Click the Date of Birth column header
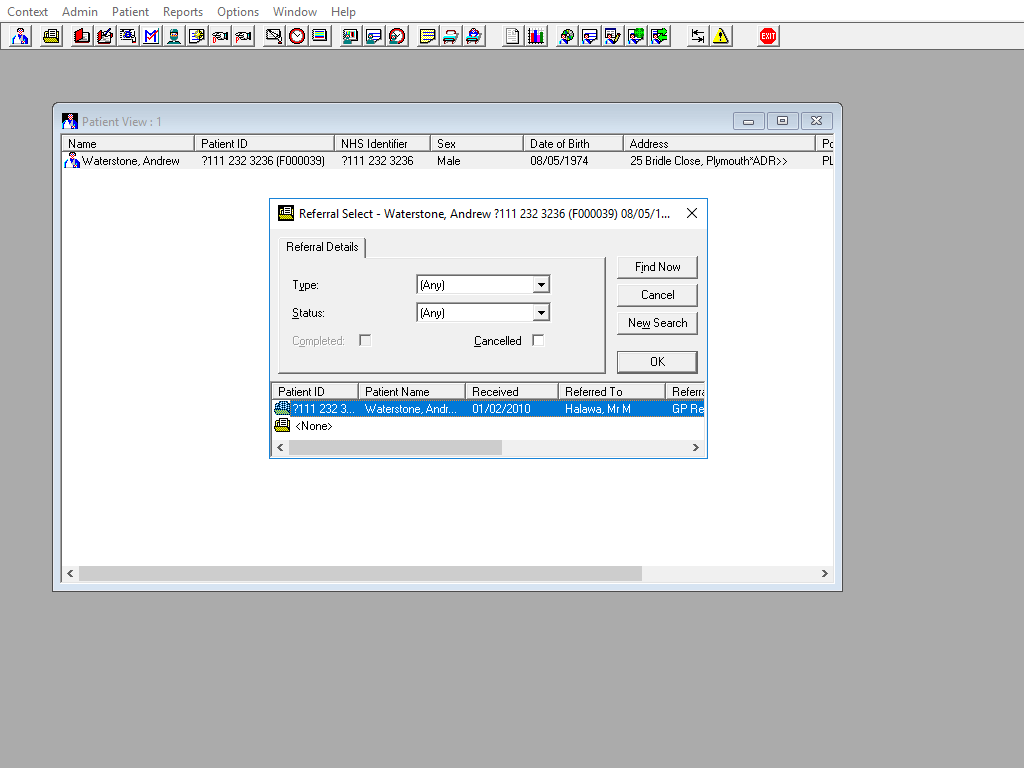Viewport: 1024px width, 768px height. (573, 144)
